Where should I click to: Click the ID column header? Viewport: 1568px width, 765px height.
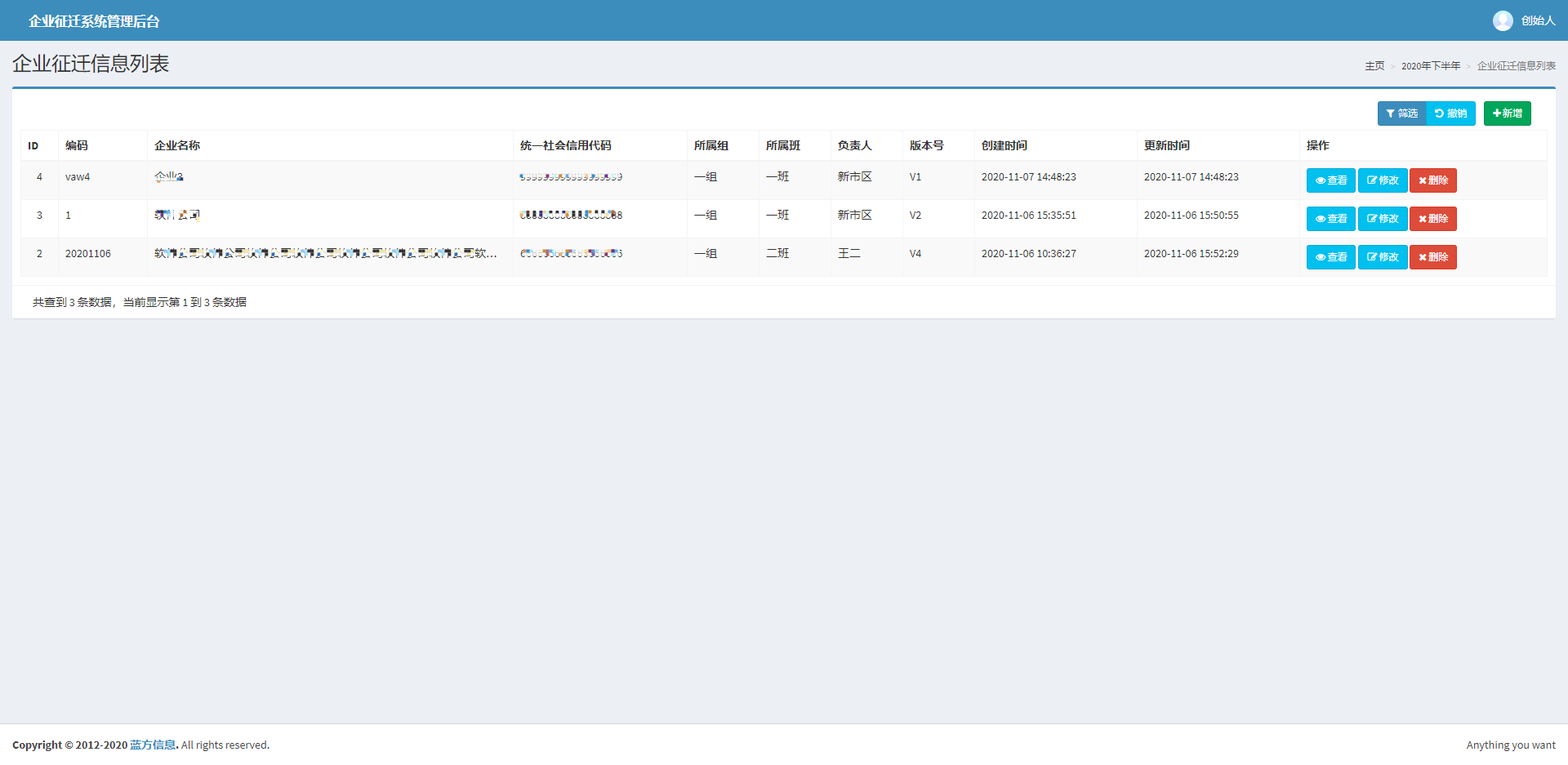tap(33, 145)
